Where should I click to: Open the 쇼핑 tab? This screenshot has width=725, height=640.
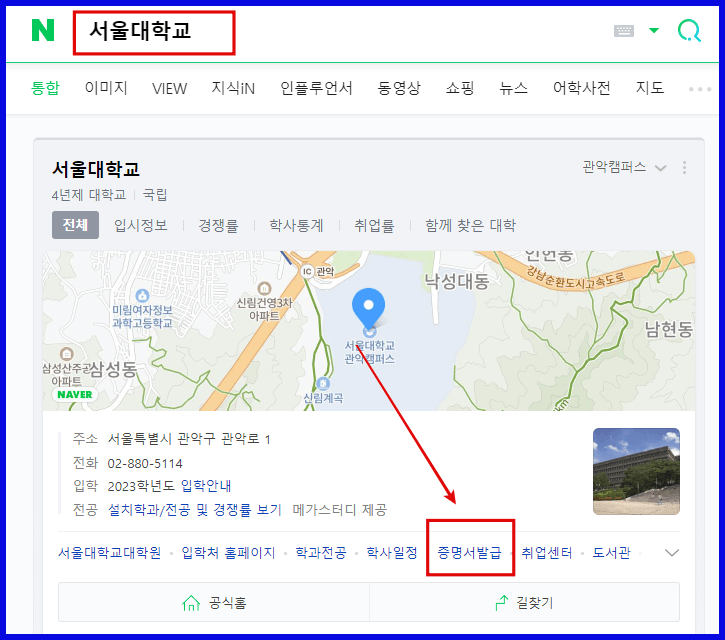pyautogui.click(x=460, y=88)
